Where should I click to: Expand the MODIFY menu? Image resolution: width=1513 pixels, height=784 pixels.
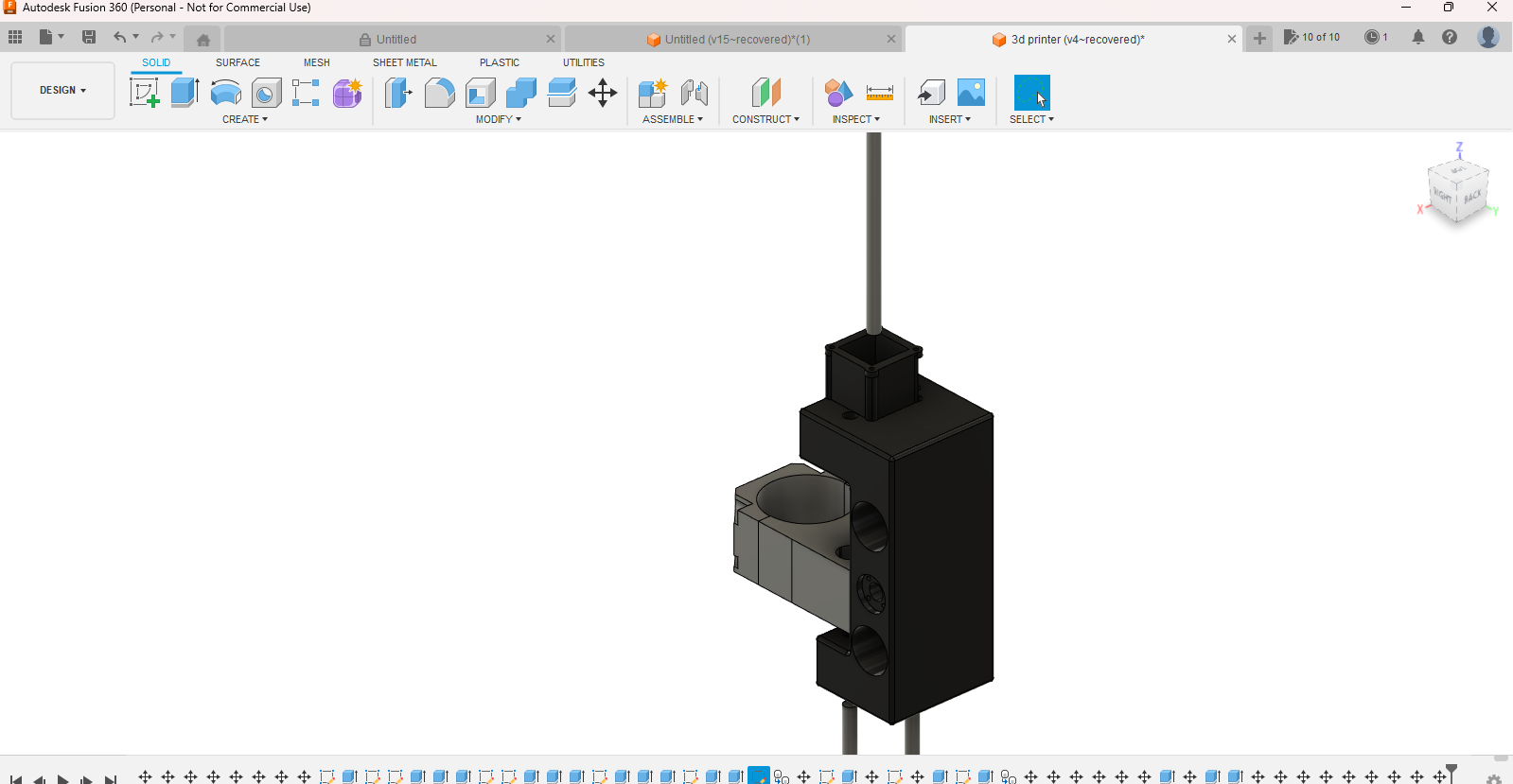pyautogui.click(x=499, y=119)
